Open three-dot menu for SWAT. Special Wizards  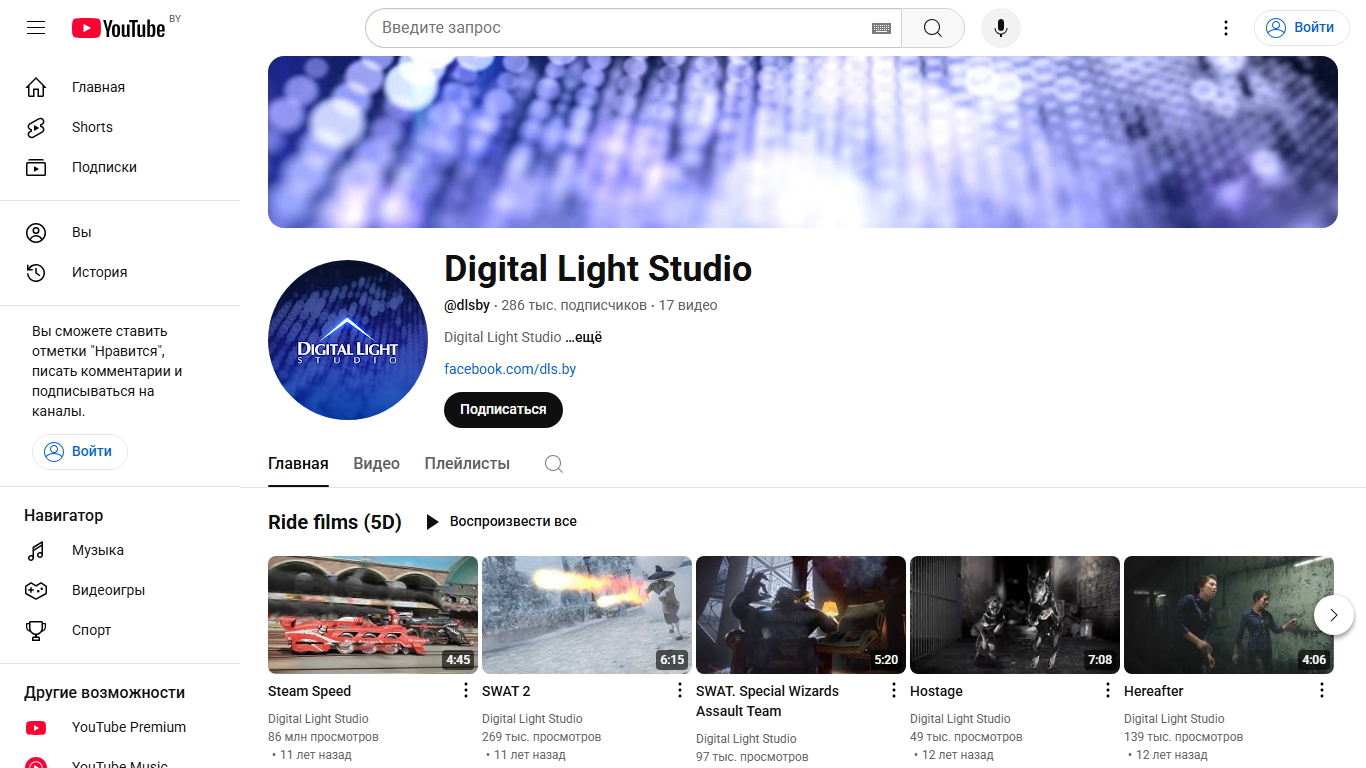(894, 690)
